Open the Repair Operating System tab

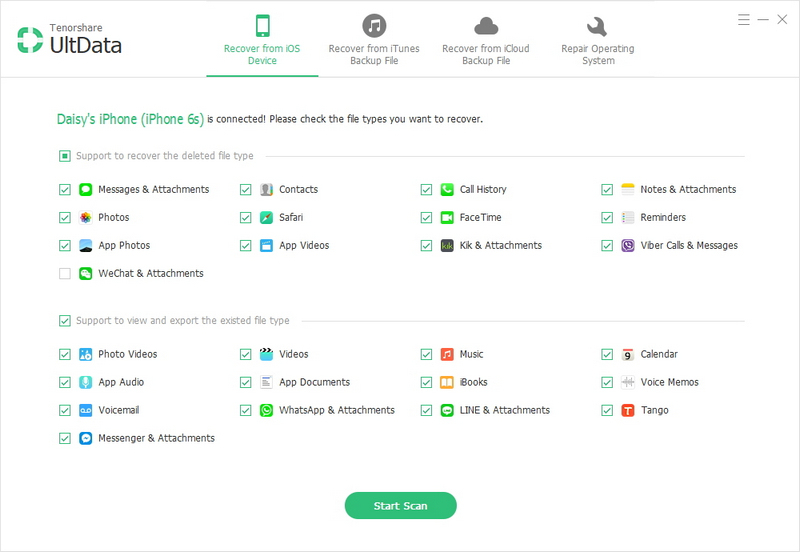[598, 40]
